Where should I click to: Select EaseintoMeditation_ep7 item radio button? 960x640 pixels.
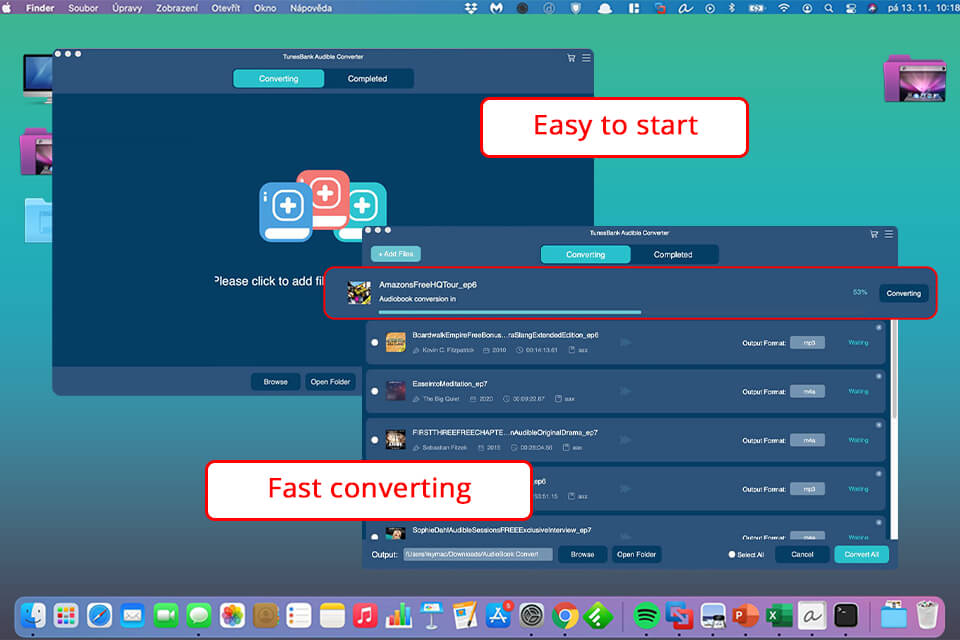(x=375, y=391)
